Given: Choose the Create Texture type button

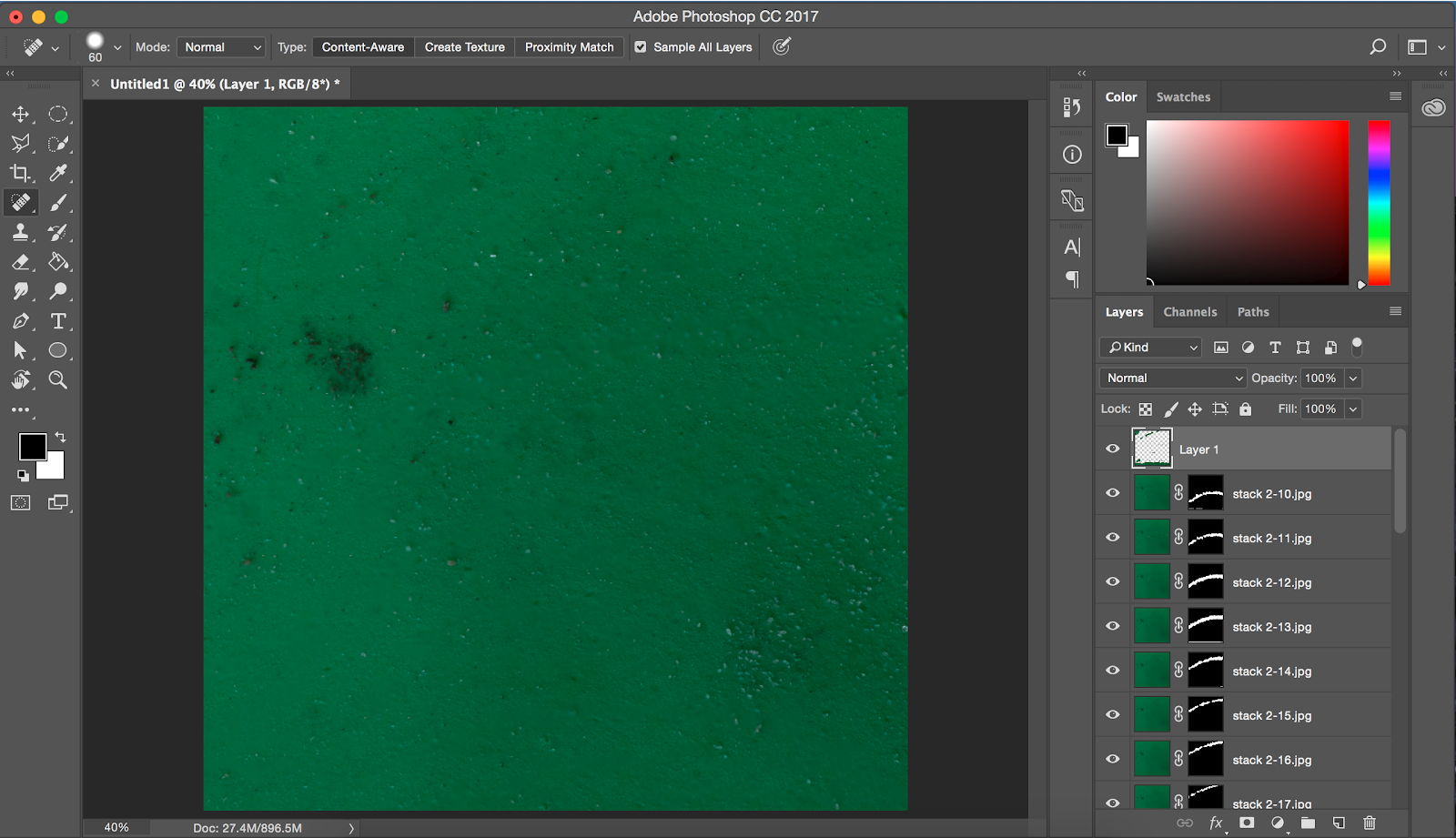Looking at the screenshot, I should point(464,47).
